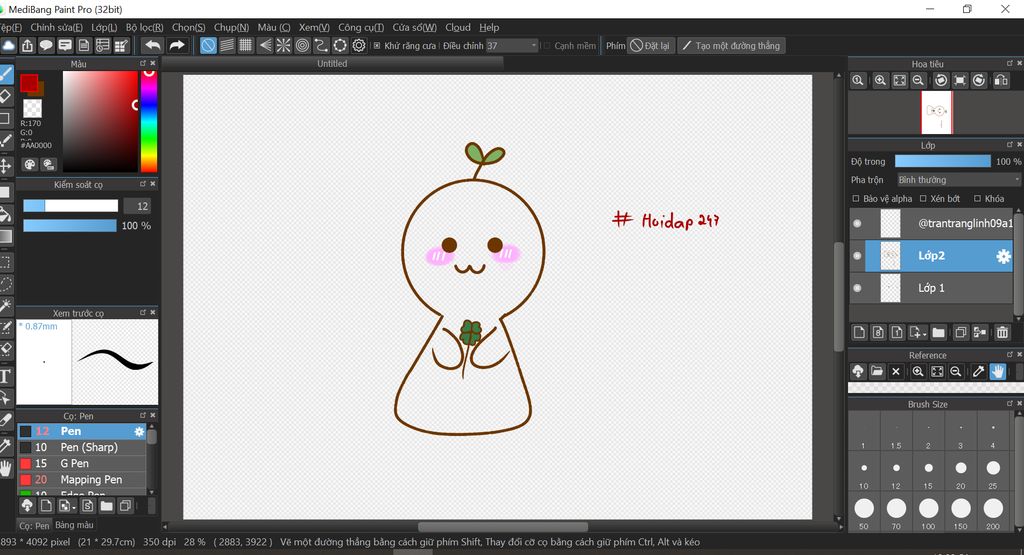Image resolution: width=1024 pixels, height=555 pixels.
Task: Select the Bucket fill tool
Action: click(5, 214)
